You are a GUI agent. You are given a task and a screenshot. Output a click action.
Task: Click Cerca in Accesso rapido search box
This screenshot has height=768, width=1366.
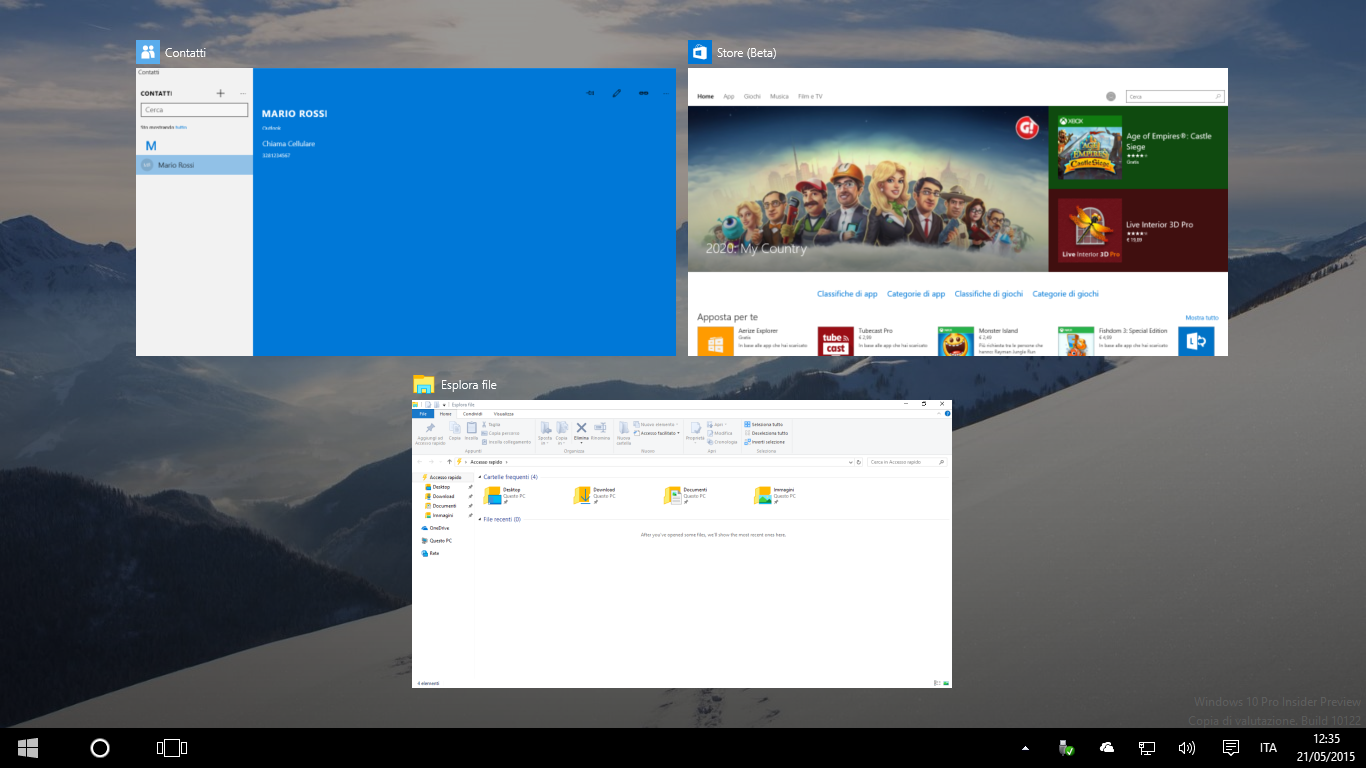coord(908,462)
